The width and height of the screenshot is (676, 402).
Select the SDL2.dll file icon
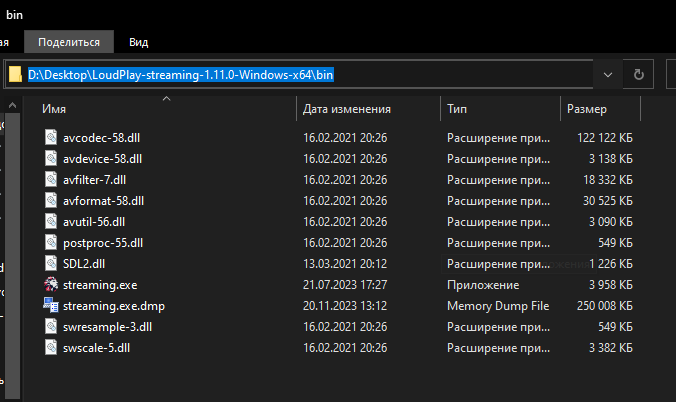coord(51,263)
